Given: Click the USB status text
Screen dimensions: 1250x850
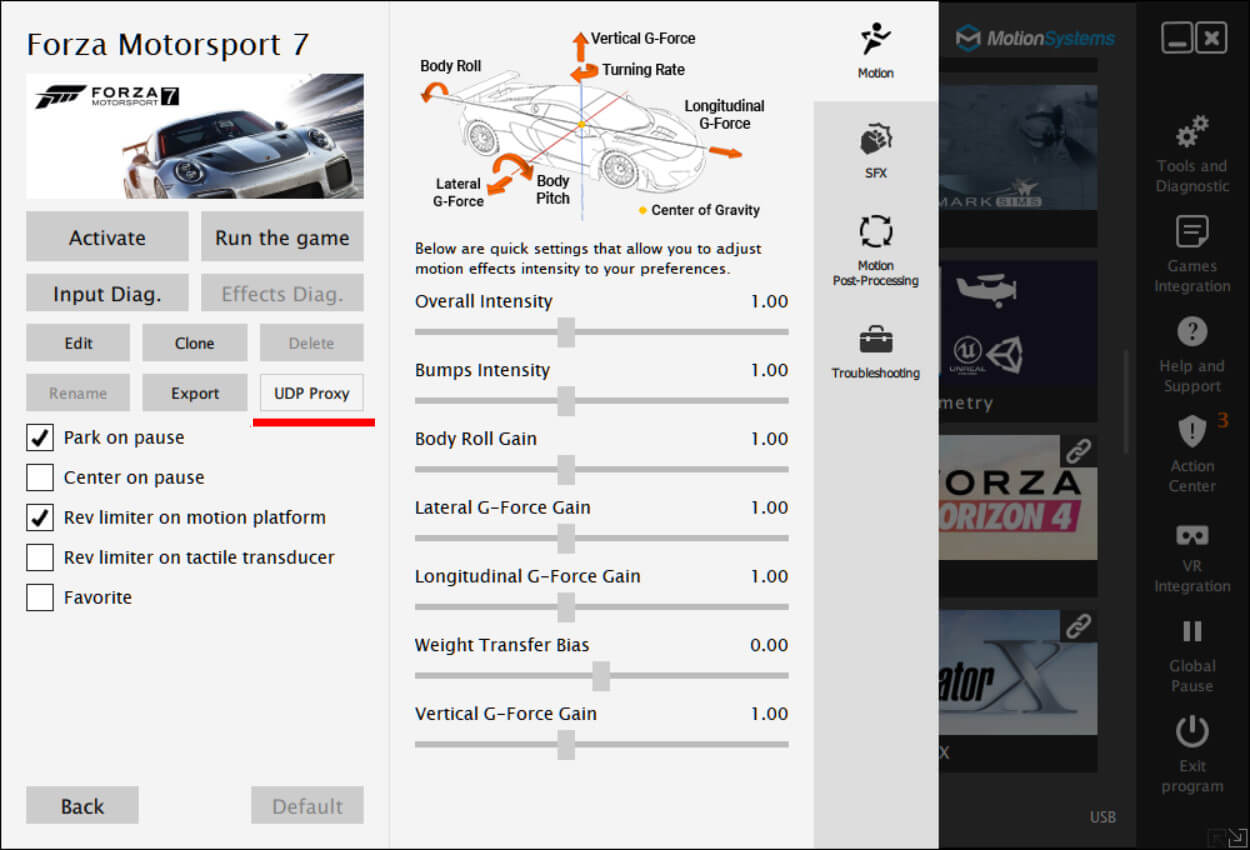Looking at the screenshot, I should click(1103, 817).
